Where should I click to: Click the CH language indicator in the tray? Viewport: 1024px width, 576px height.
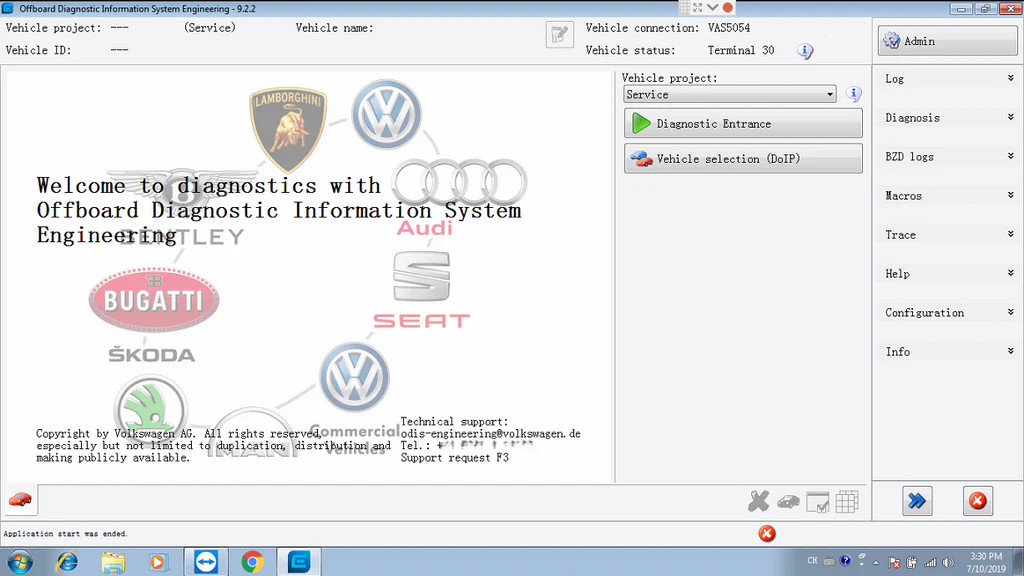click(x=812, y=561)
